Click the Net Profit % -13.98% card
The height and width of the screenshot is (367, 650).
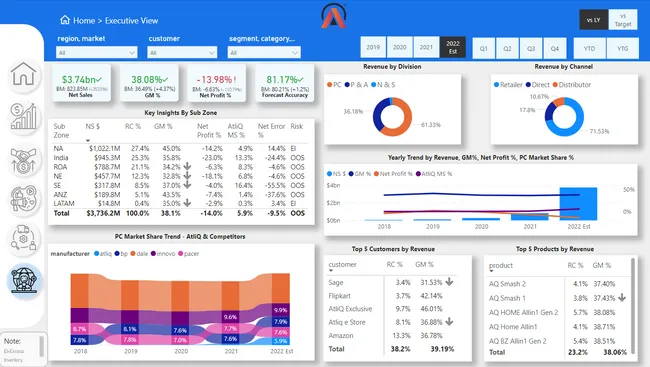(216, 83)
